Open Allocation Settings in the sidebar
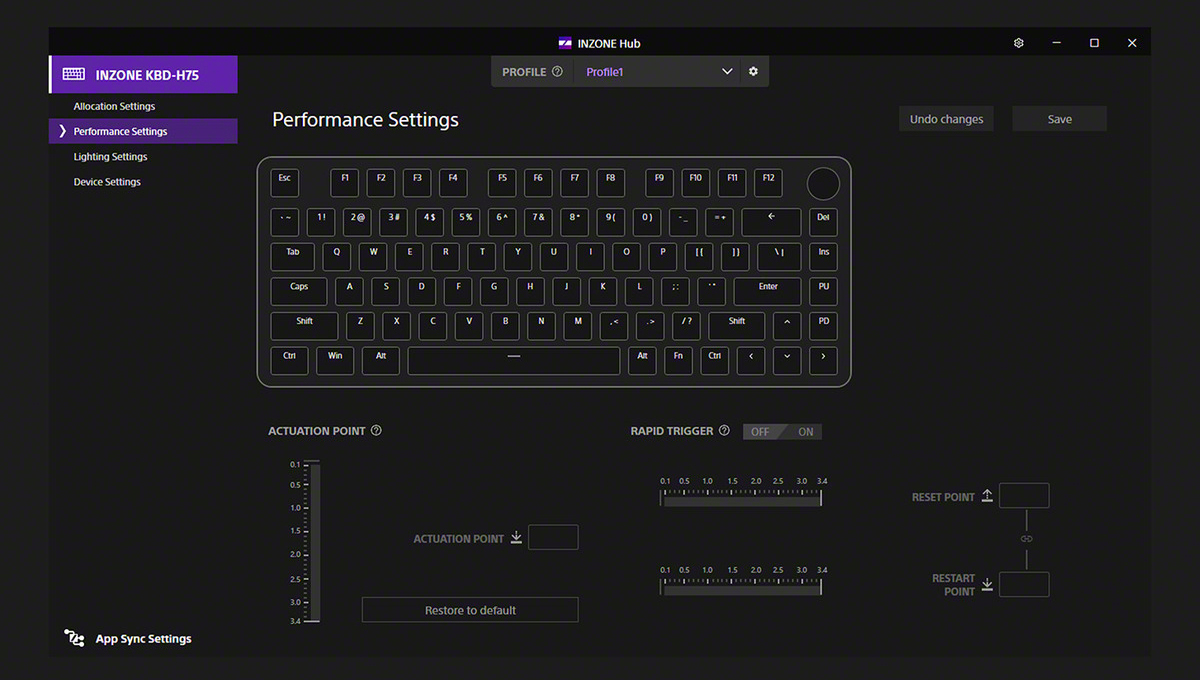 coord(114,106)
